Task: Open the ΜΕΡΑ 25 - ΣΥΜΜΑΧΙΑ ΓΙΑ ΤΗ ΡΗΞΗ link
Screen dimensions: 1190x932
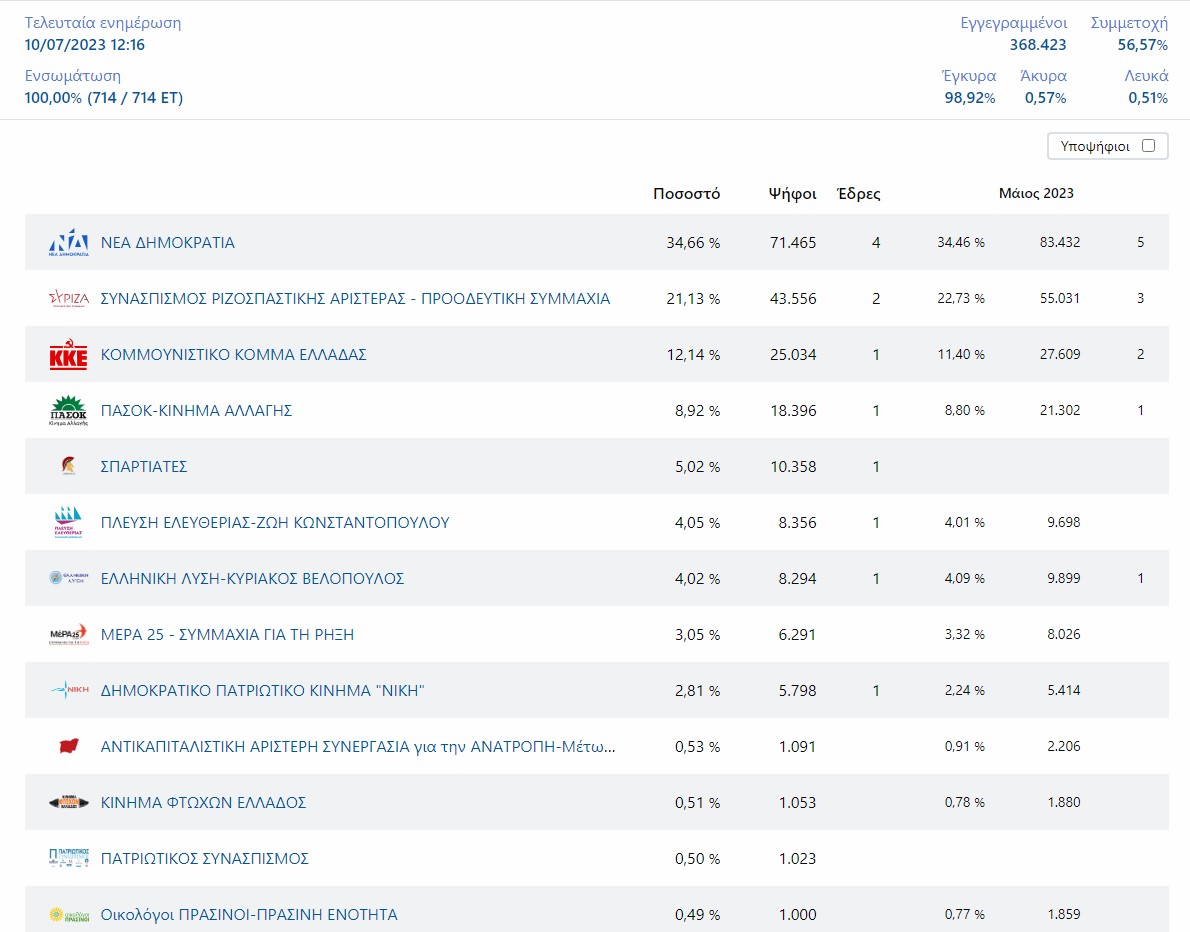Action: (228, 634)
